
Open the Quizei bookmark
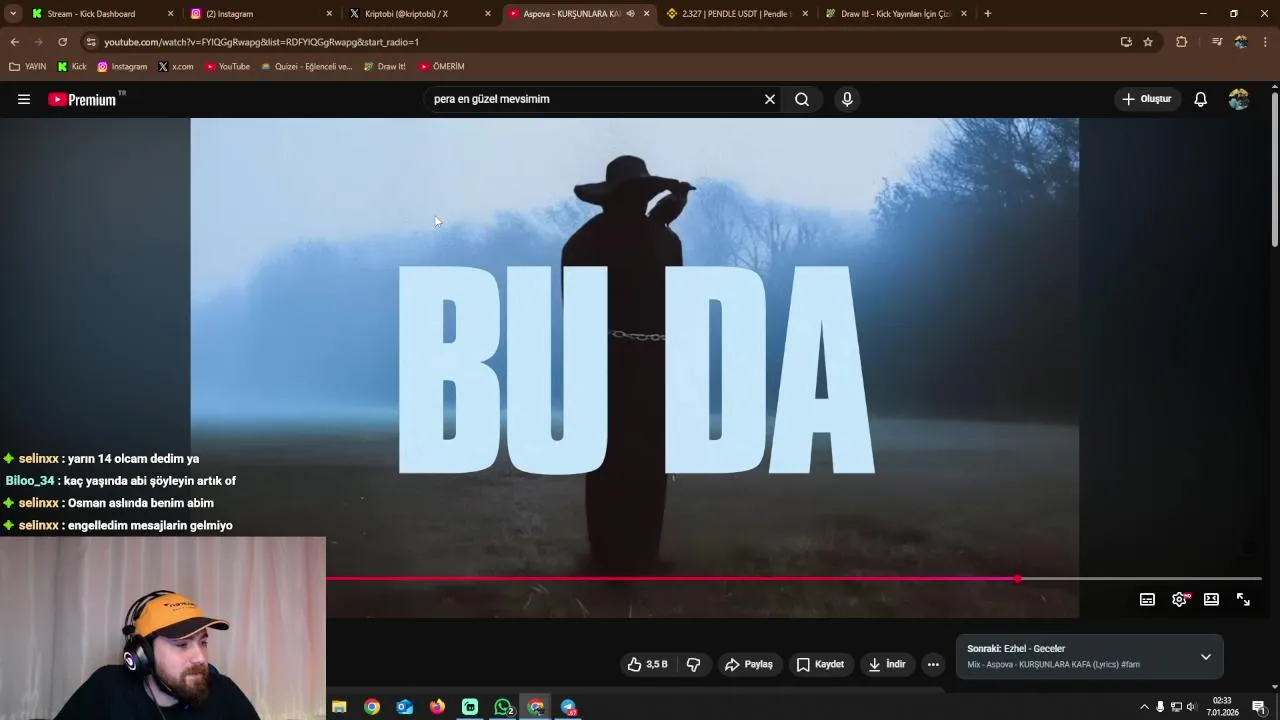[306, 67]
